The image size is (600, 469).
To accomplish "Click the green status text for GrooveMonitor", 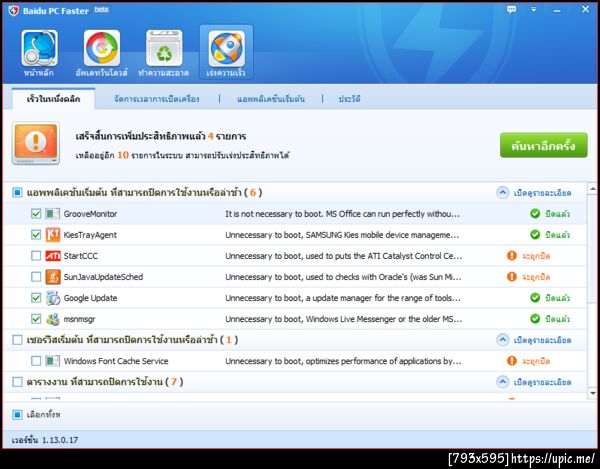I will click(x=558, y=213).
